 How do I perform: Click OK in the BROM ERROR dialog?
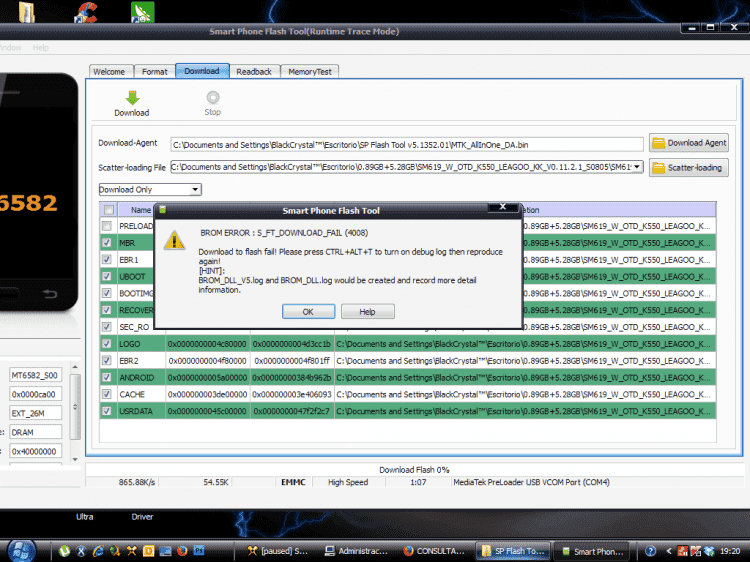[308, 311]
